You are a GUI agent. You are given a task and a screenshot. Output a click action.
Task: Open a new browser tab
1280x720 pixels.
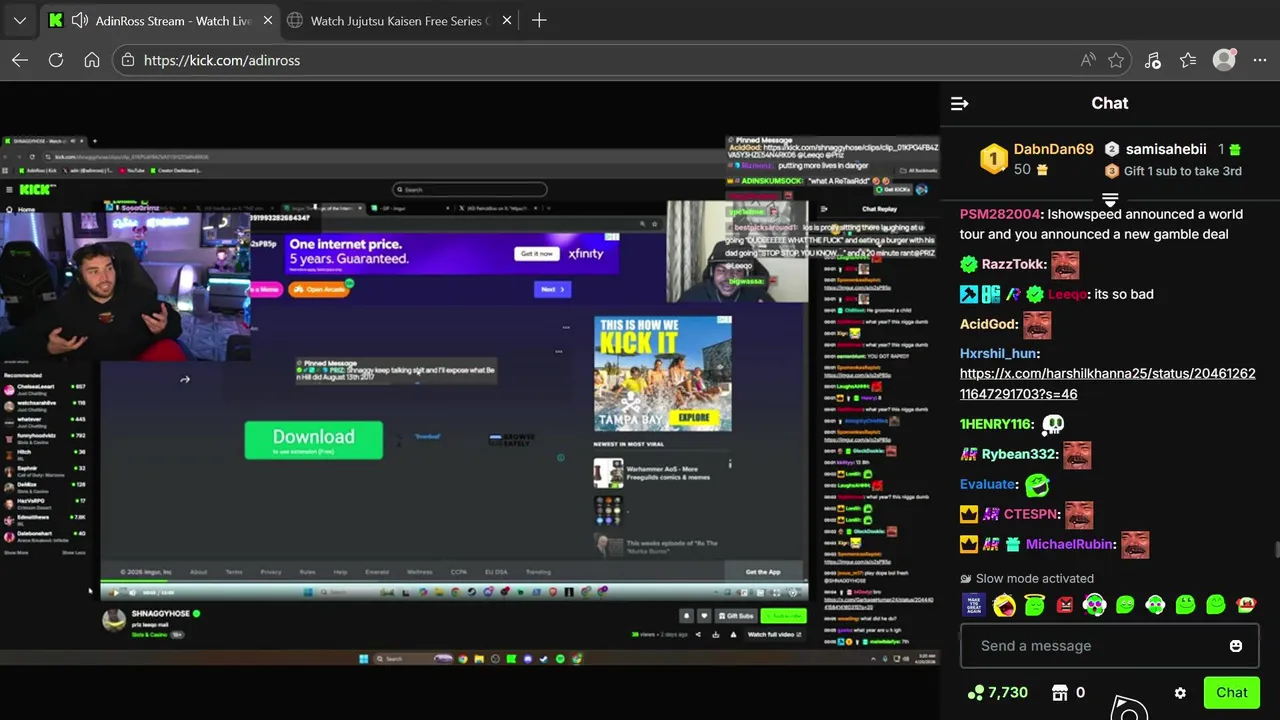[x=539, y=20]
